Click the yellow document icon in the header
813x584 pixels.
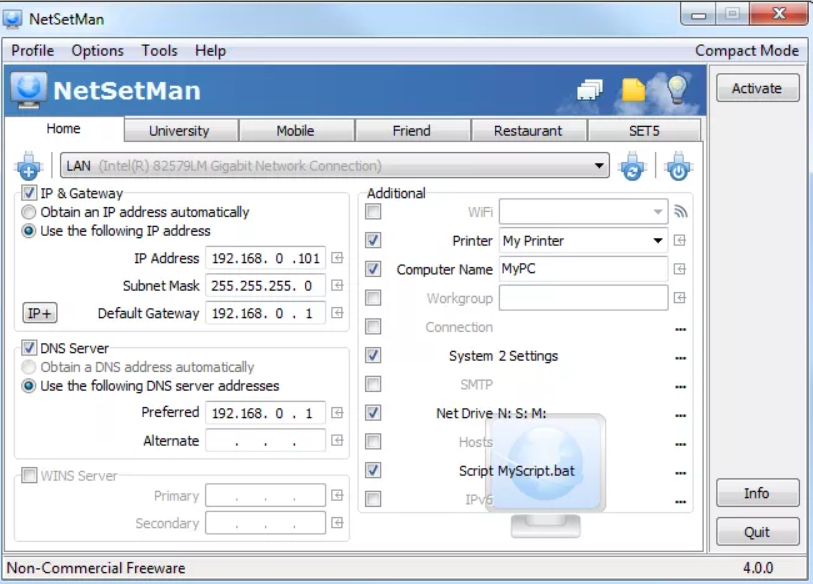[631, 88]
